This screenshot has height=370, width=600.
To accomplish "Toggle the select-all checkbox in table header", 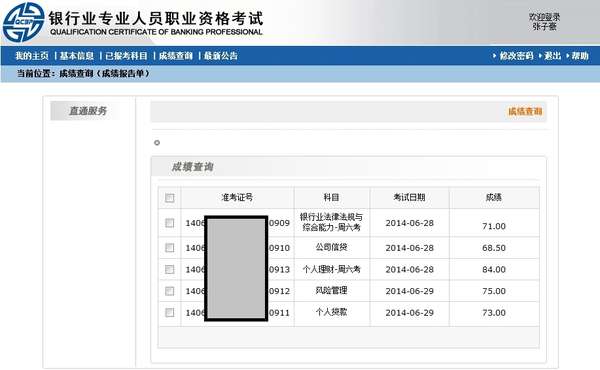I will 170,198.
